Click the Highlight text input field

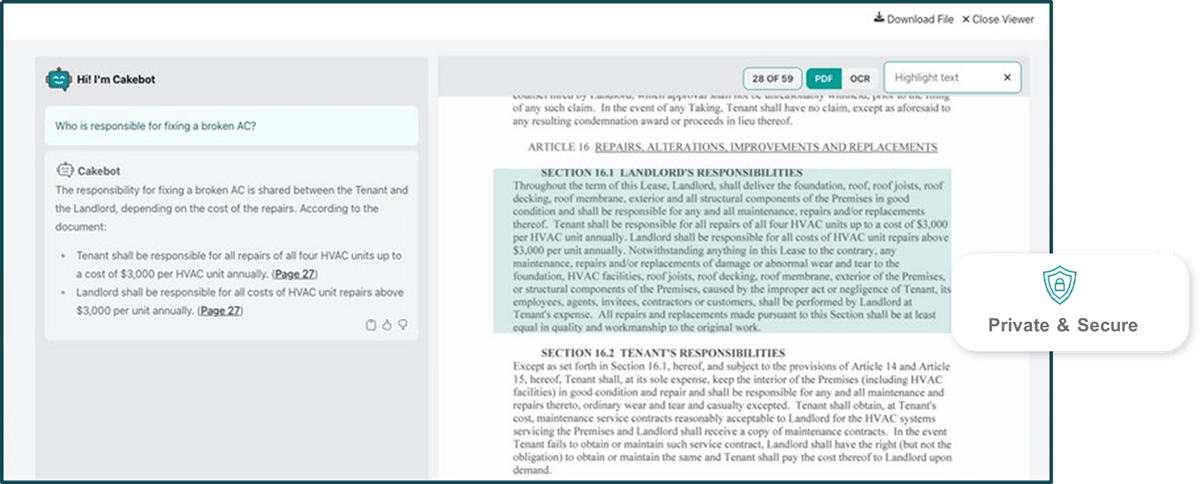940,78
